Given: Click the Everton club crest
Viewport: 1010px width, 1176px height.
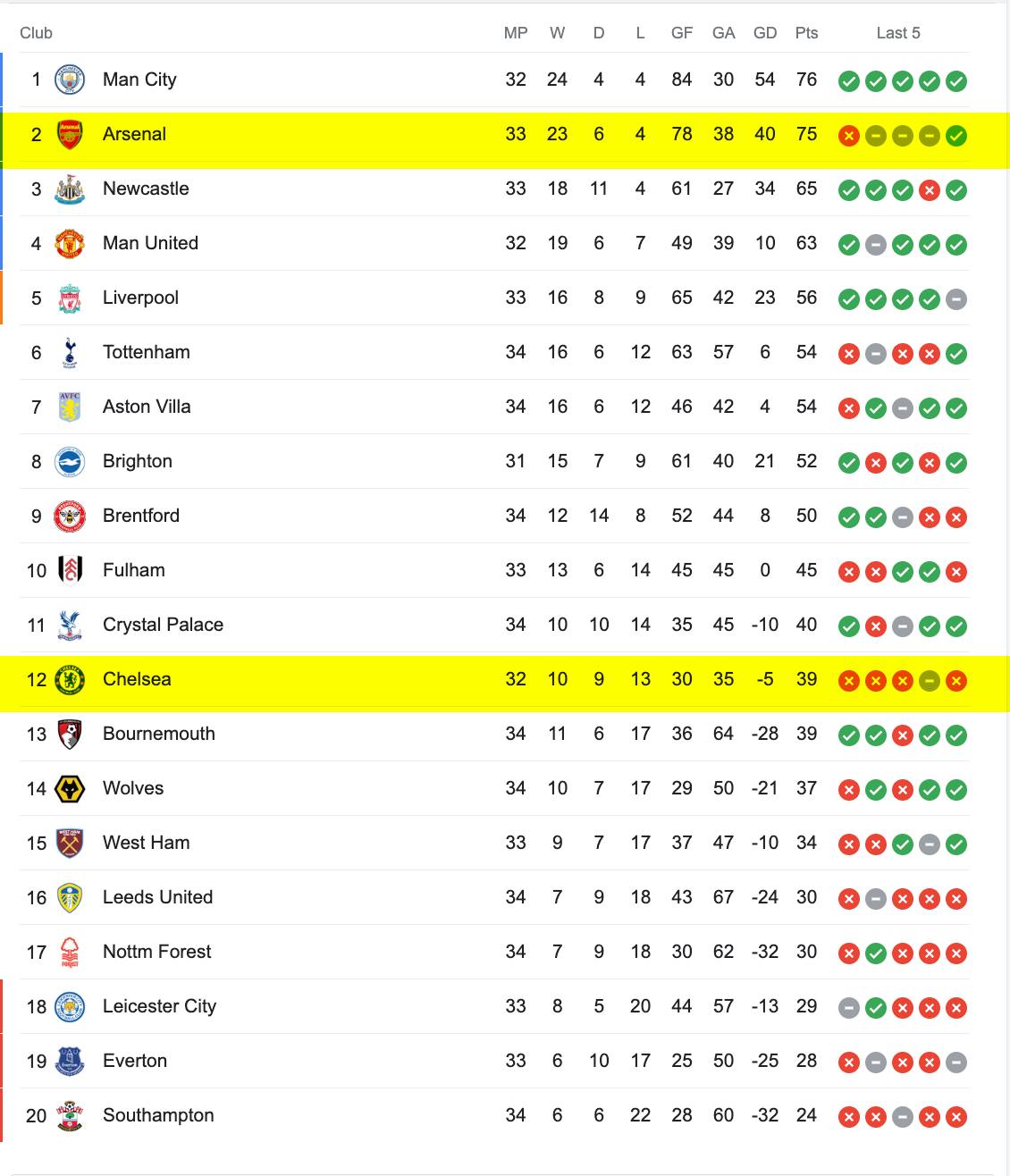Looking at the screenshot, I should (70, 1061).
